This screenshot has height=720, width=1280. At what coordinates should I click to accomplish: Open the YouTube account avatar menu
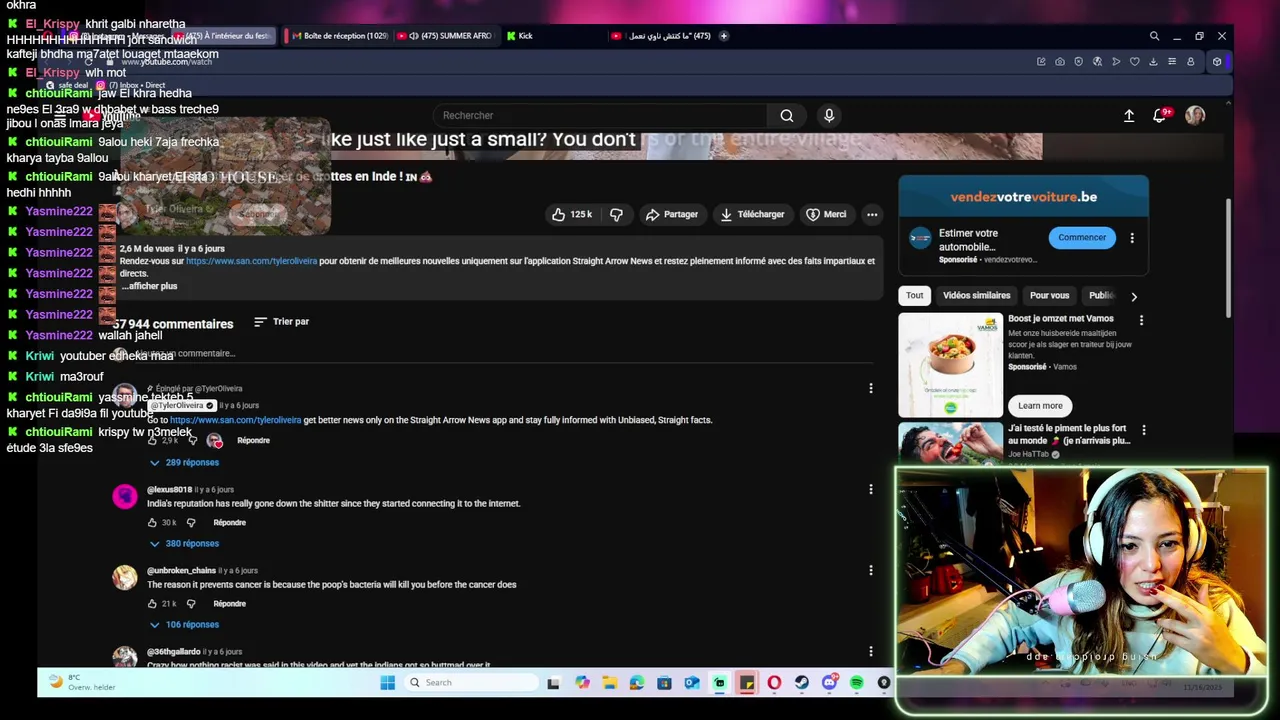[x=1195, y=116]
